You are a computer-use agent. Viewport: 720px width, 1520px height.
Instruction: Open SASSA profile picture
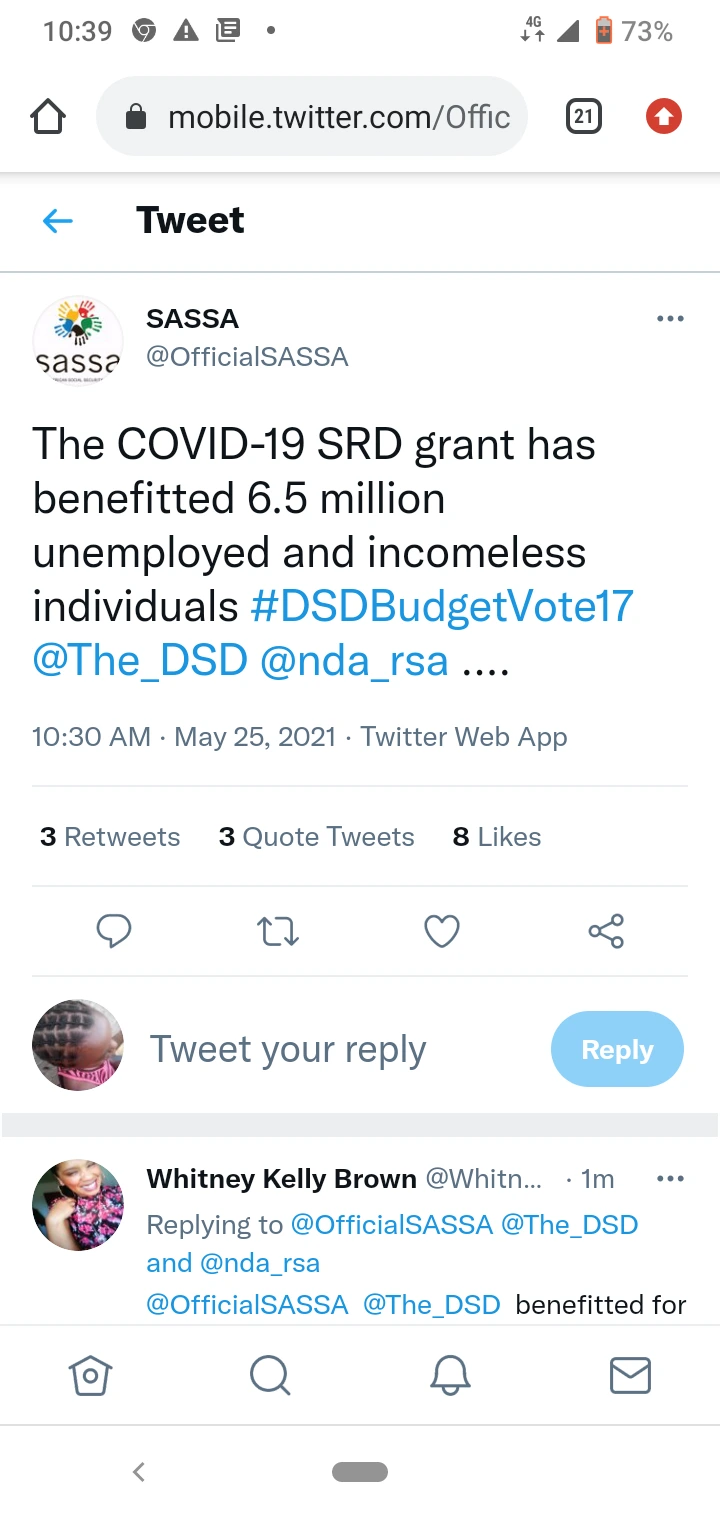tap(78, 341)
